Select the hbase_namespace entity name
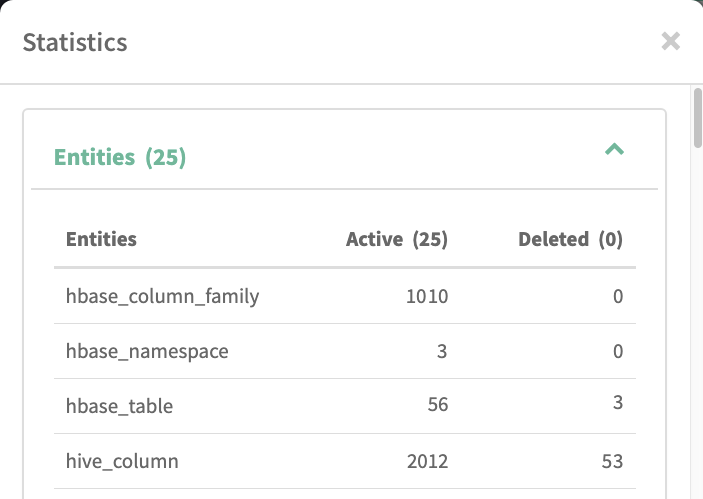 (147, 351)
